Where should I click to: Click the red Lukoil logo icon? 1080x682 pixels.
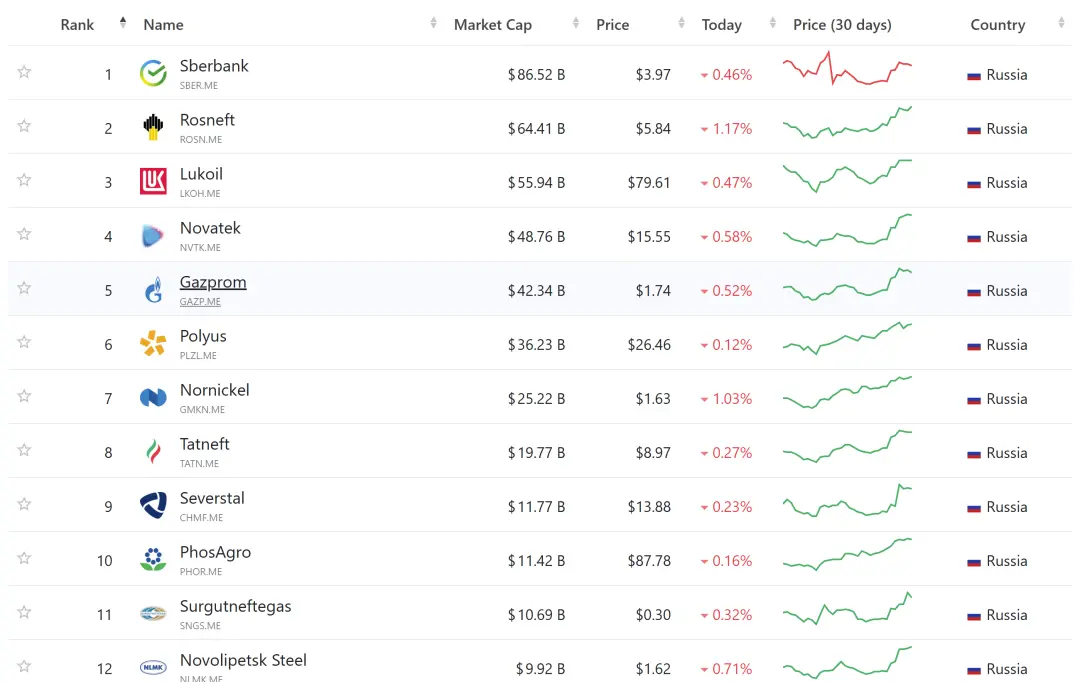click(x=153, y=181)
